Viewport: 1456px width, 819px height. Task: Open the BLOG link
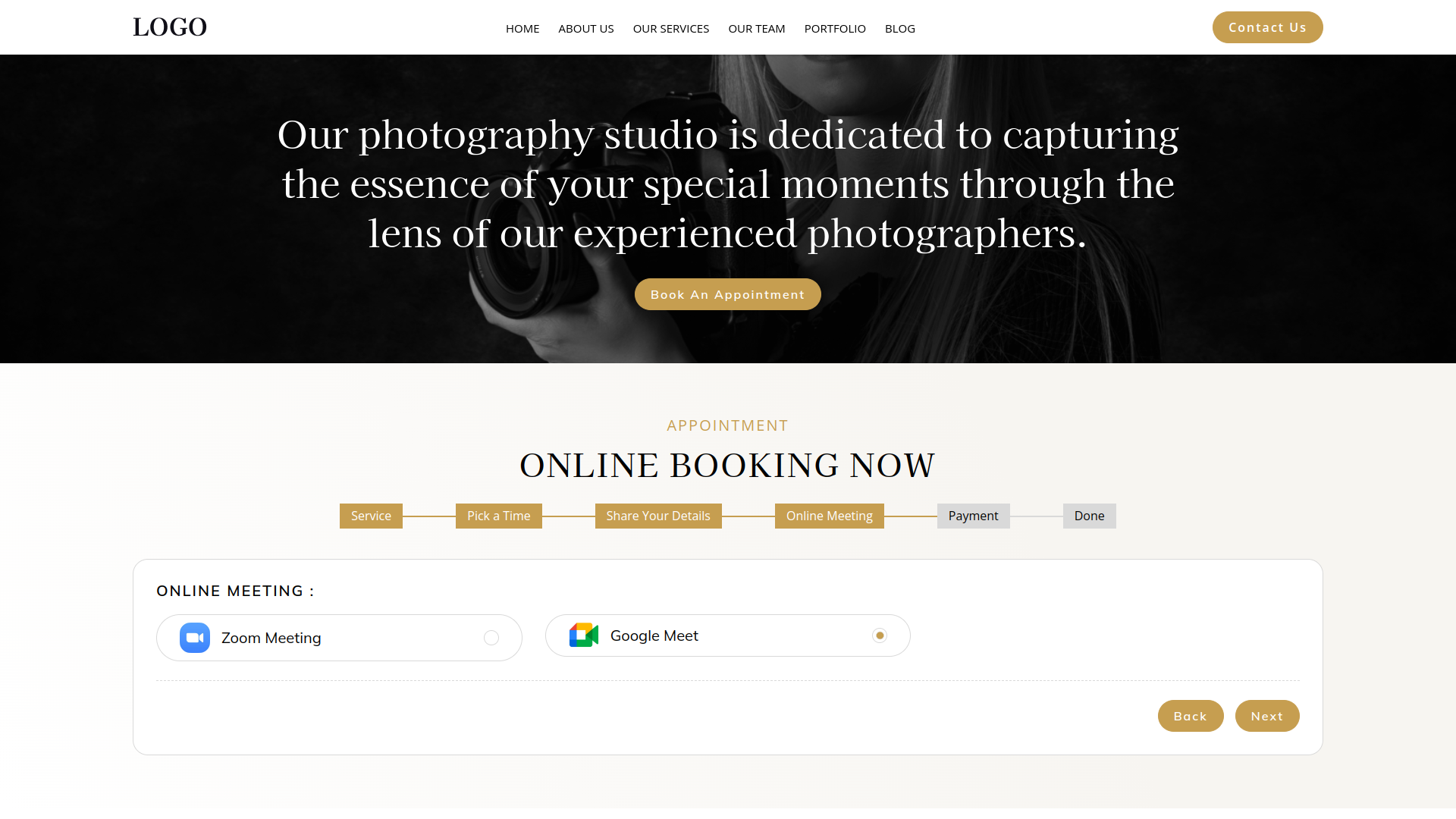click(x=900, y=29)
